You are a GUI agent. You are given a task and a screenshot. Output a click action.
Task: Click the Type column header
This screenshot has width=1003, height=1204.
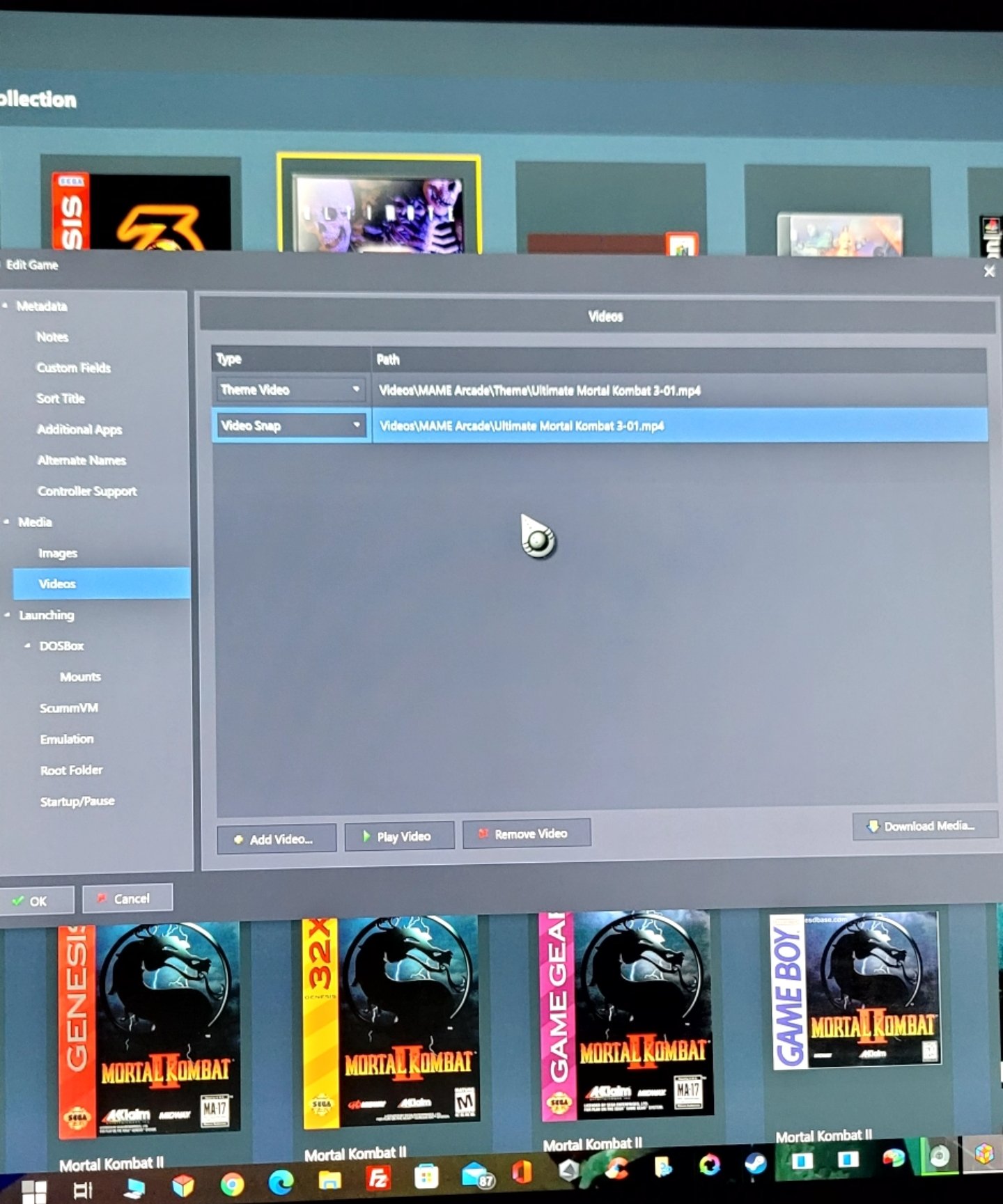click(x=291, y=359)
